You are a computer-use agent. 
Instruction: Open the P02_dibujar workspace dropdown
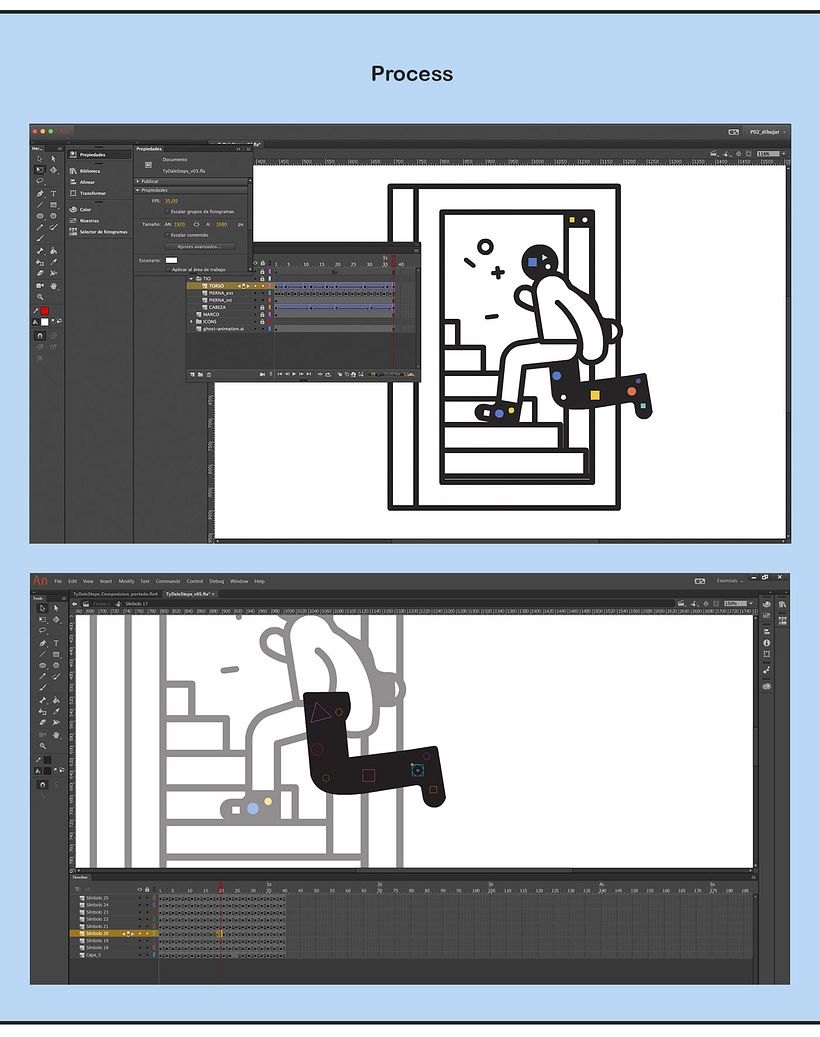tap(767, 132)
